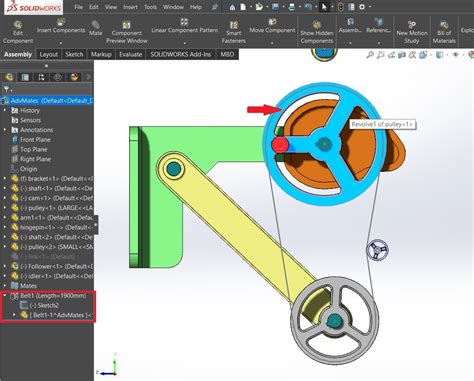Image resolution: width=474 pixels, height=381 pixels.
Task: Open the Move Component dropdown arrow
Action: (x=272, y=43)
